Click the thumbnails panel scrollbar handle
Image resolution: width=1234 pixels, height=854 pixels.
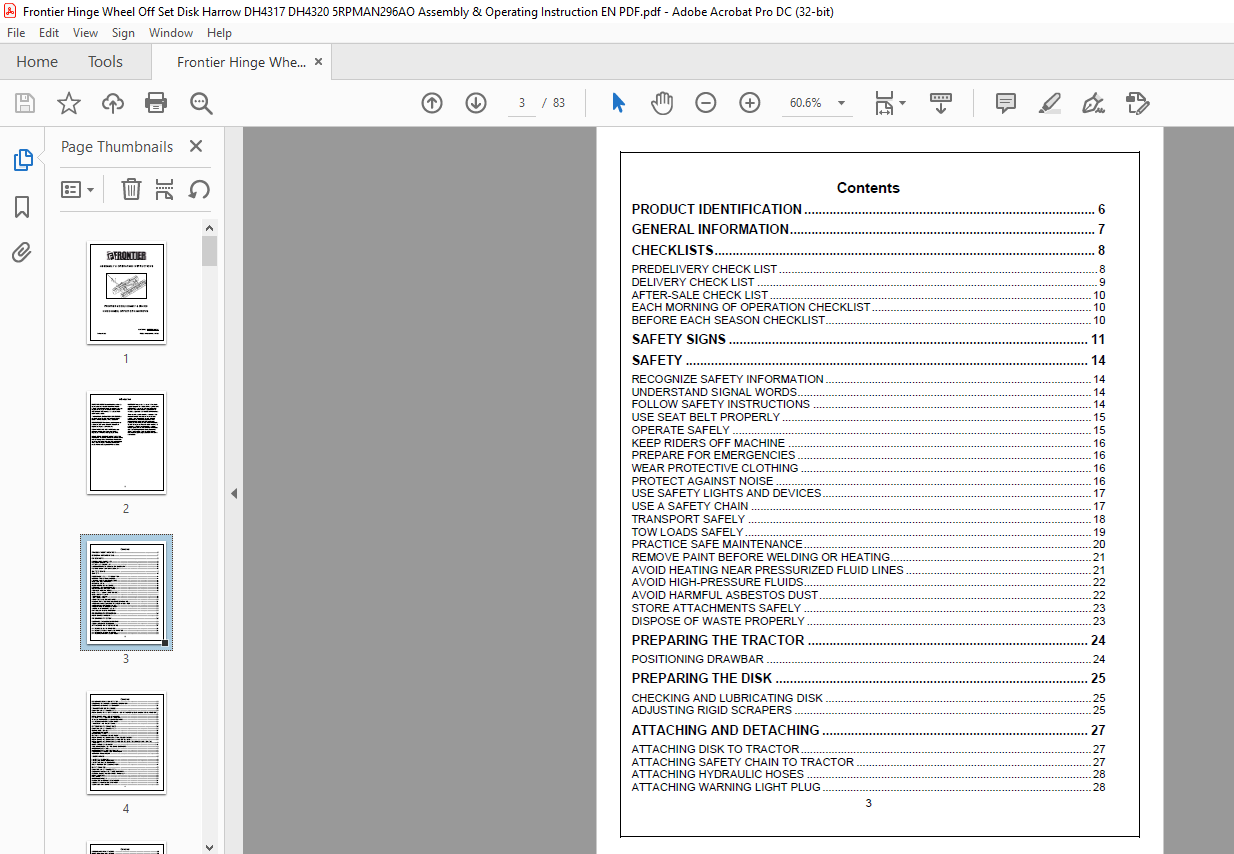[x=209, y=251]
